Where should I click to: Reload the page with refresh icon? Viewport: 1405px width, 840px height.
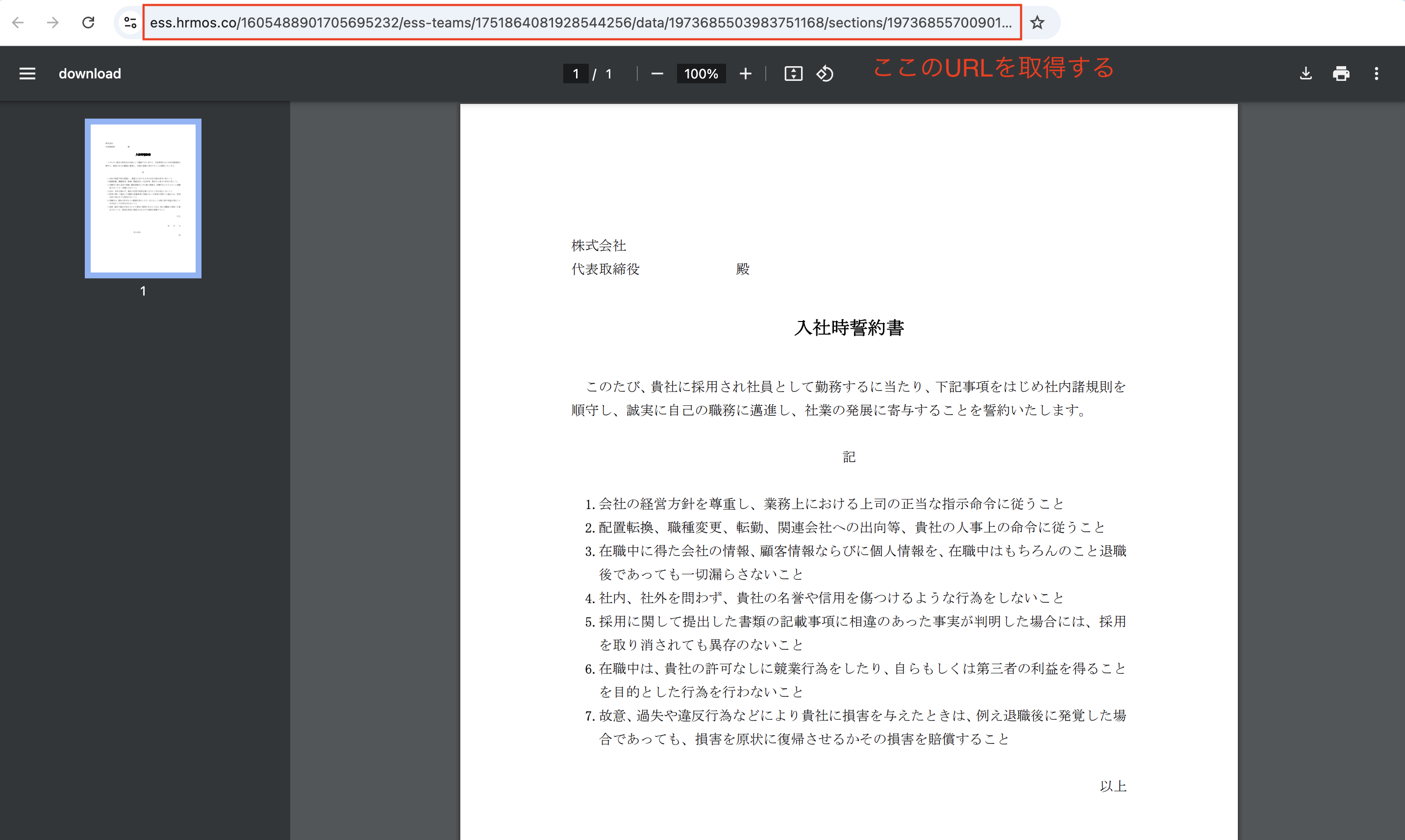pos(88,23)
